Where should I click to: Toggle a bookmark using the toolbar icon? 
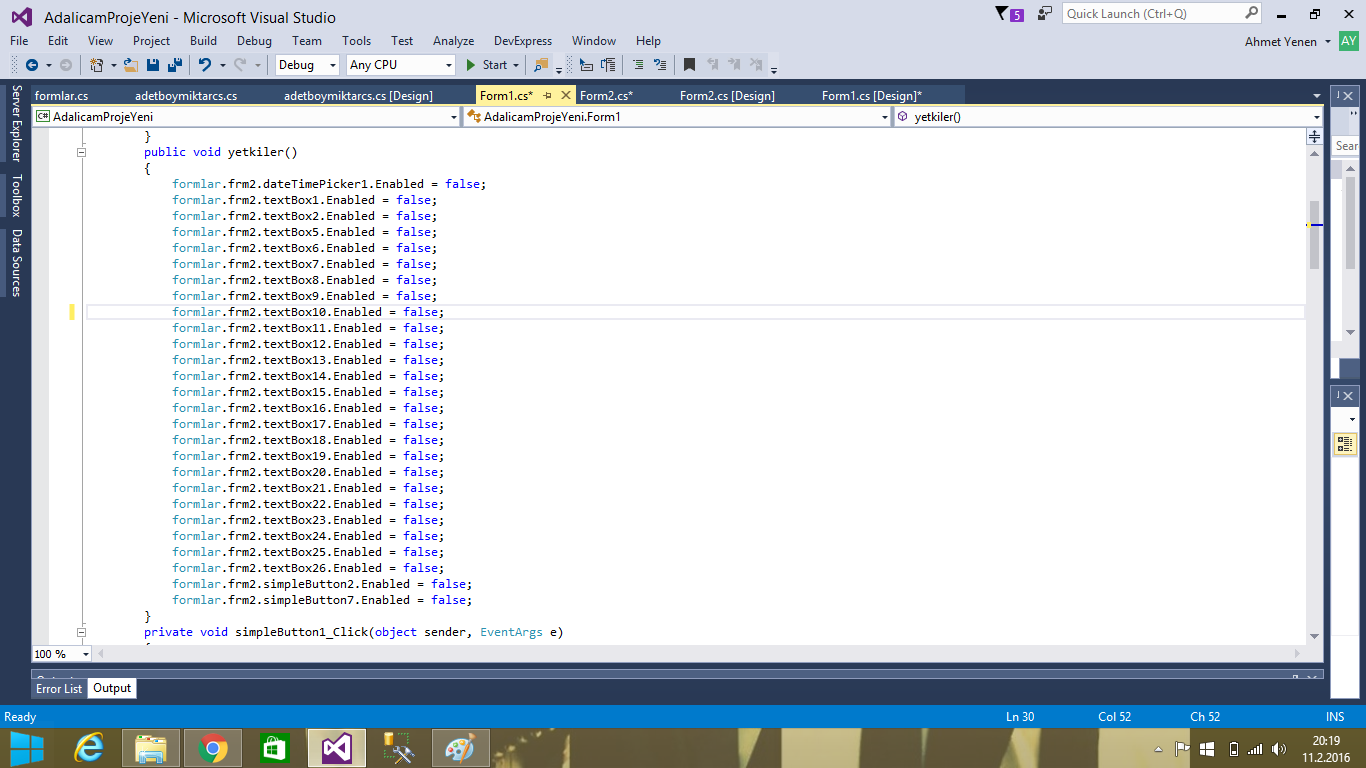click(x=689, y=64)
